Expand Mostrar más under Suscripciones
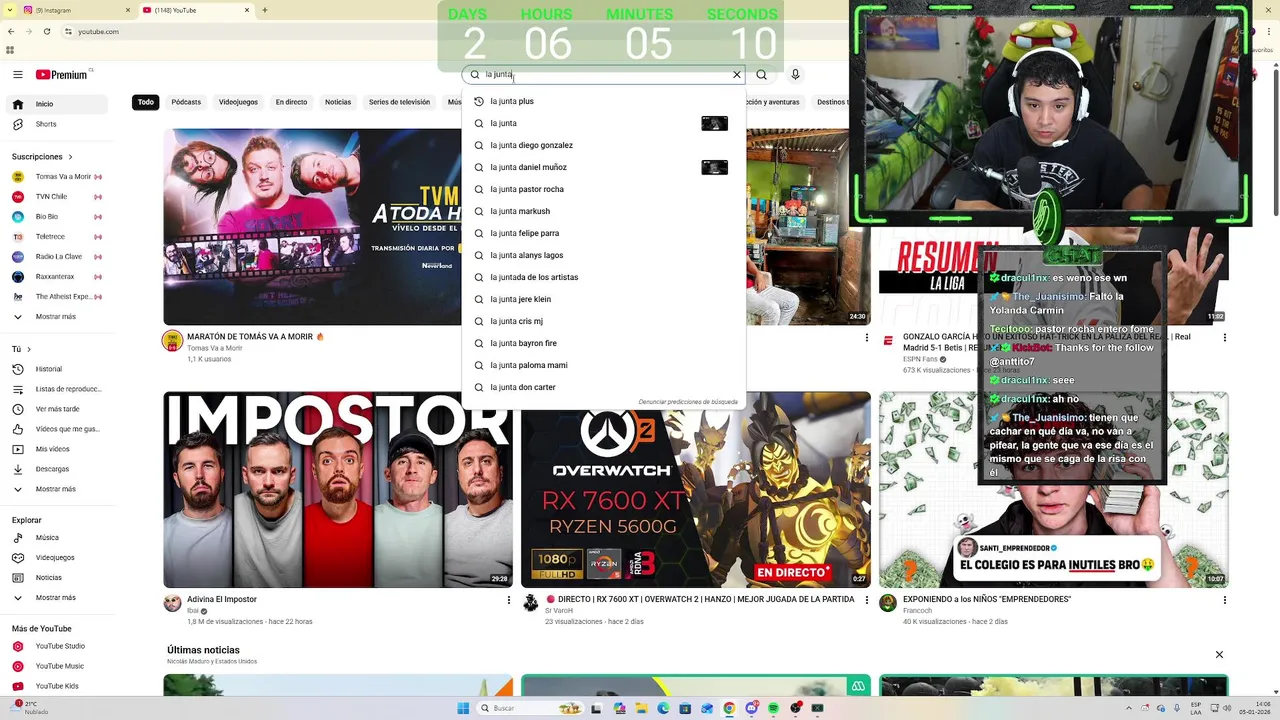This screenshot has height=720, width=1280. pos(56,317)
